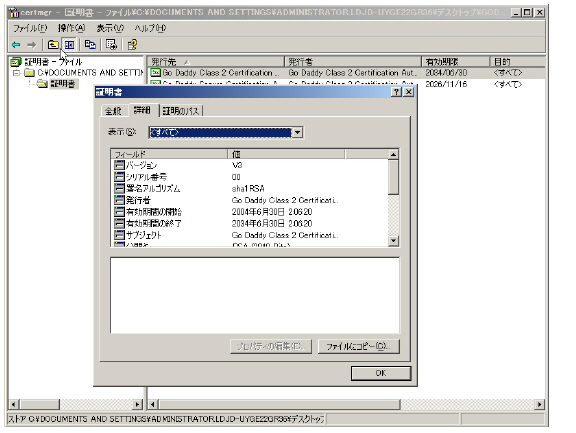Sort by the 発行先 column header
This screenshot has width=576, height=433.
[x=216, y=62]
